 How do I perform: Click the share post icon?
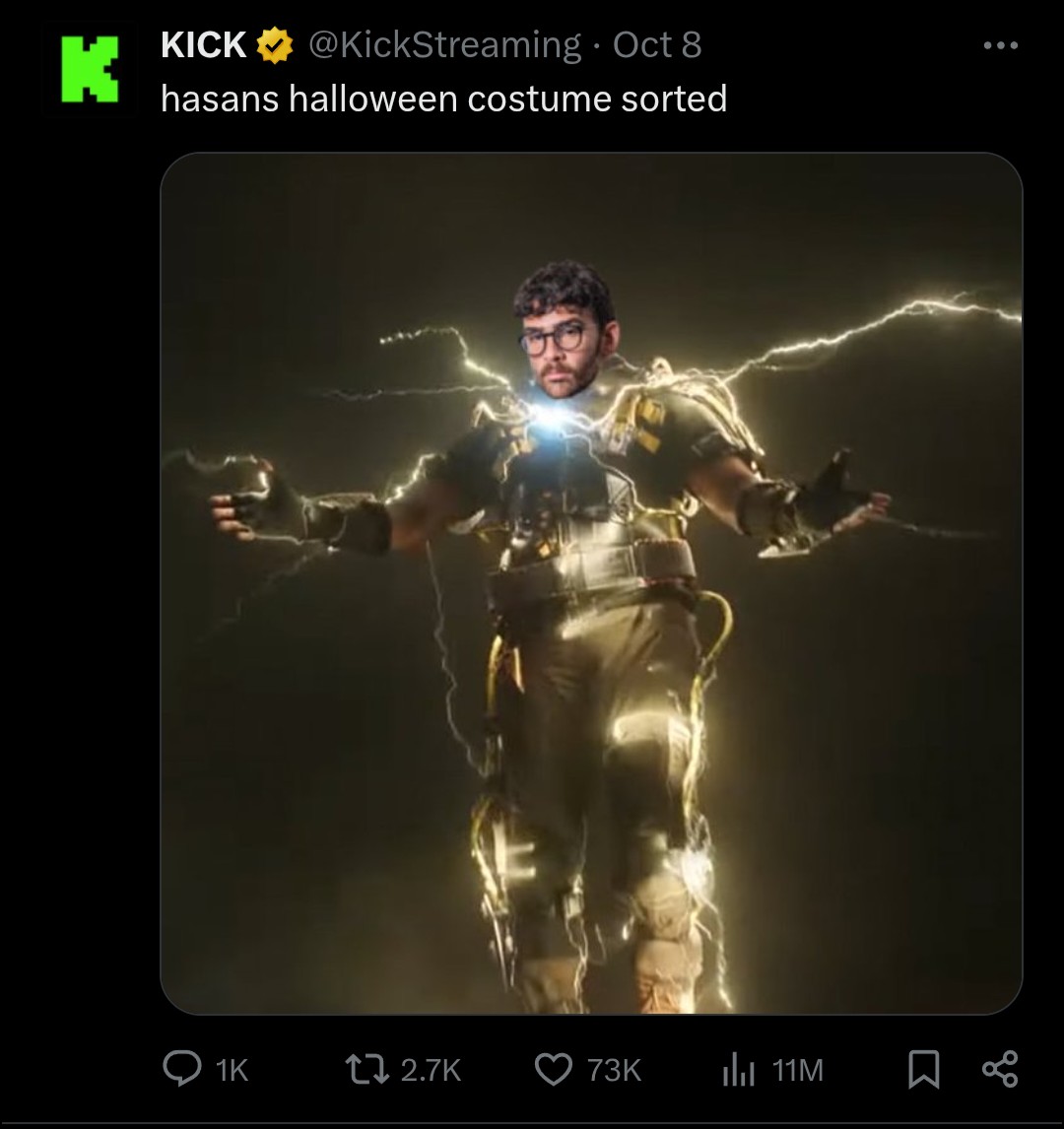pyautogui.click(x=1000, y=1069)
